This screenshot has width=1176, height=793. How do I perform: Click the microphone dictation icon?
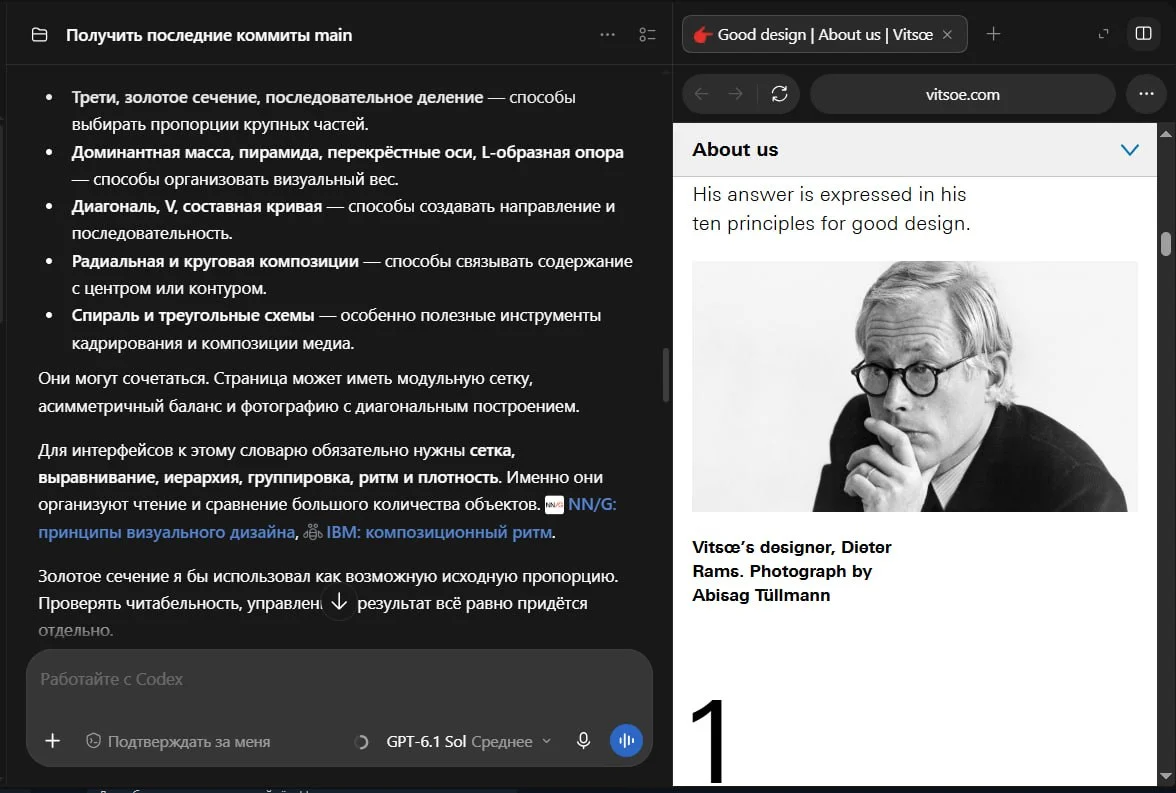[584, 741]
